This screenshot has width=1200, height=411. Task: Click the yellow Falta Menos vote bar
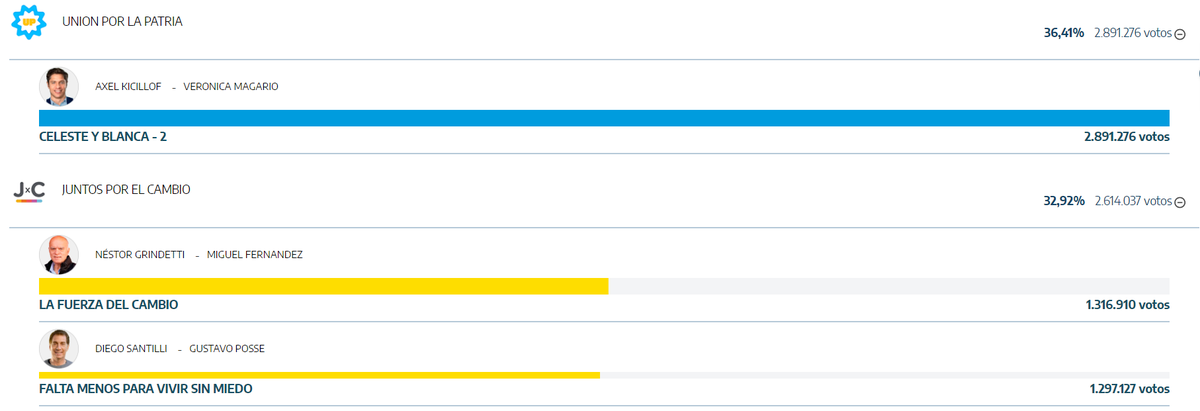pyautogui.click(x=319, y=375)
